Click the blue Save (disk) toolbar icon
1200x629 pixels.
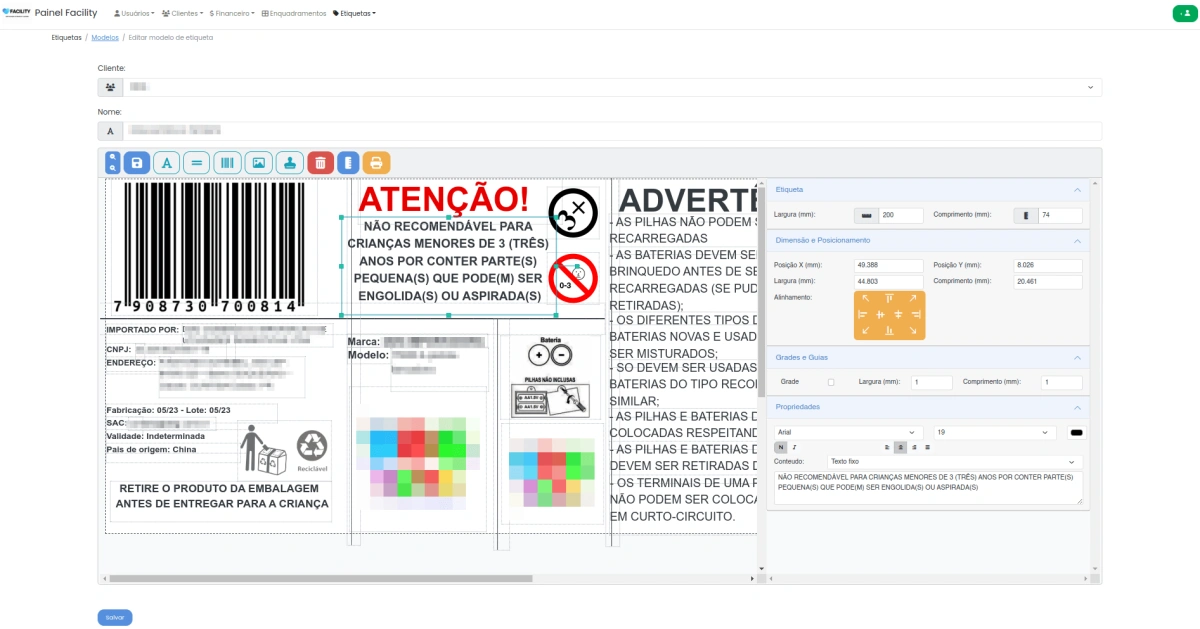[137, 161]
